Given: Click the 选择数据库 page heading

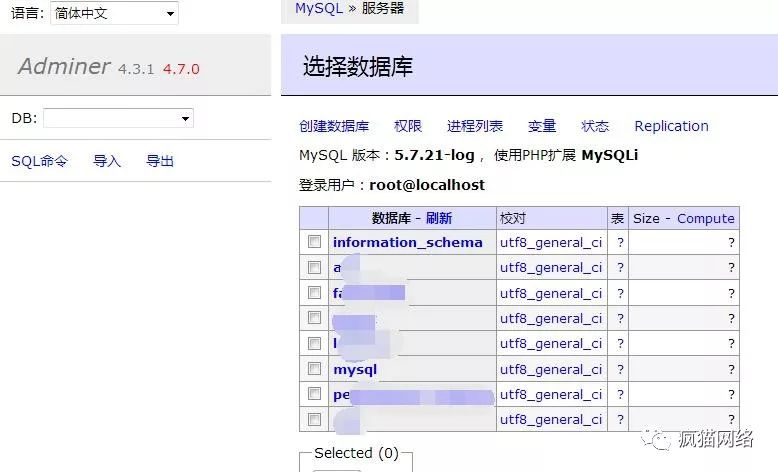Looking at the screenshot, I should tap(358, 66).
